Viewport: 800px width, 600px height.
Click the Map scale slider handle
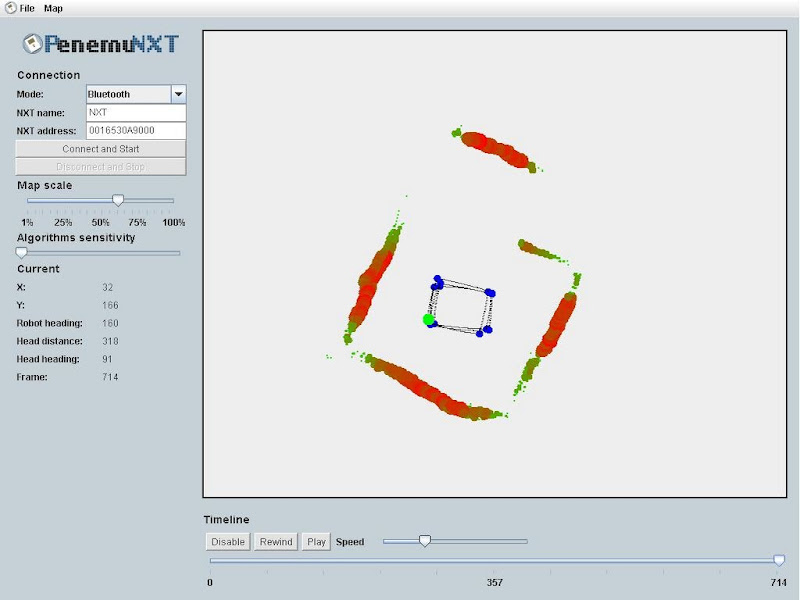tap(118, 200)
